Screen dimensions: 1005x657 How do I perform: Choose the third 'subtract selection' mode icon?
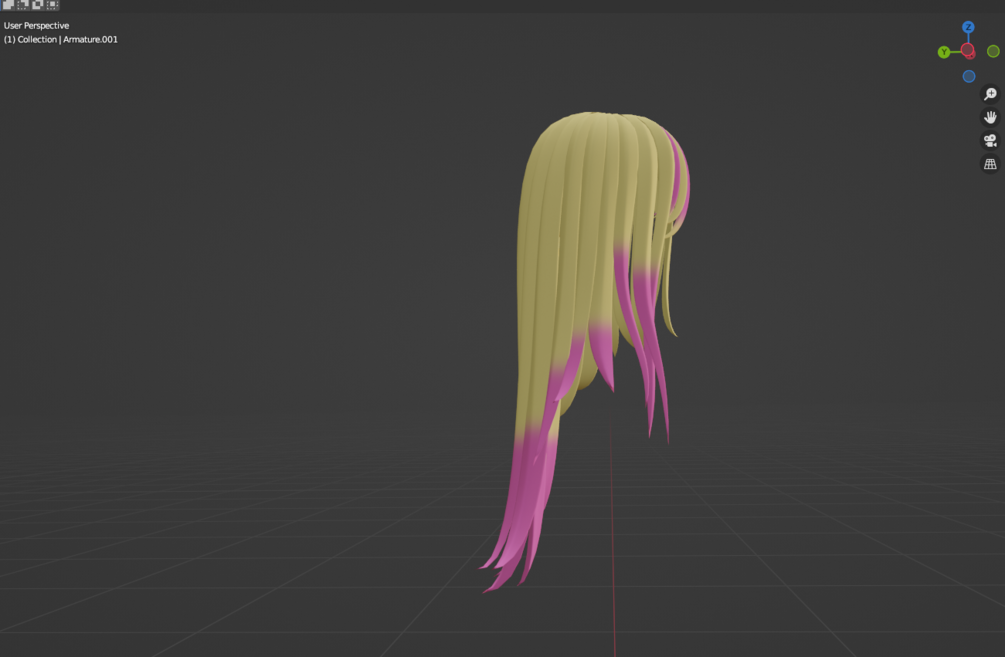(x=37, y=4)
